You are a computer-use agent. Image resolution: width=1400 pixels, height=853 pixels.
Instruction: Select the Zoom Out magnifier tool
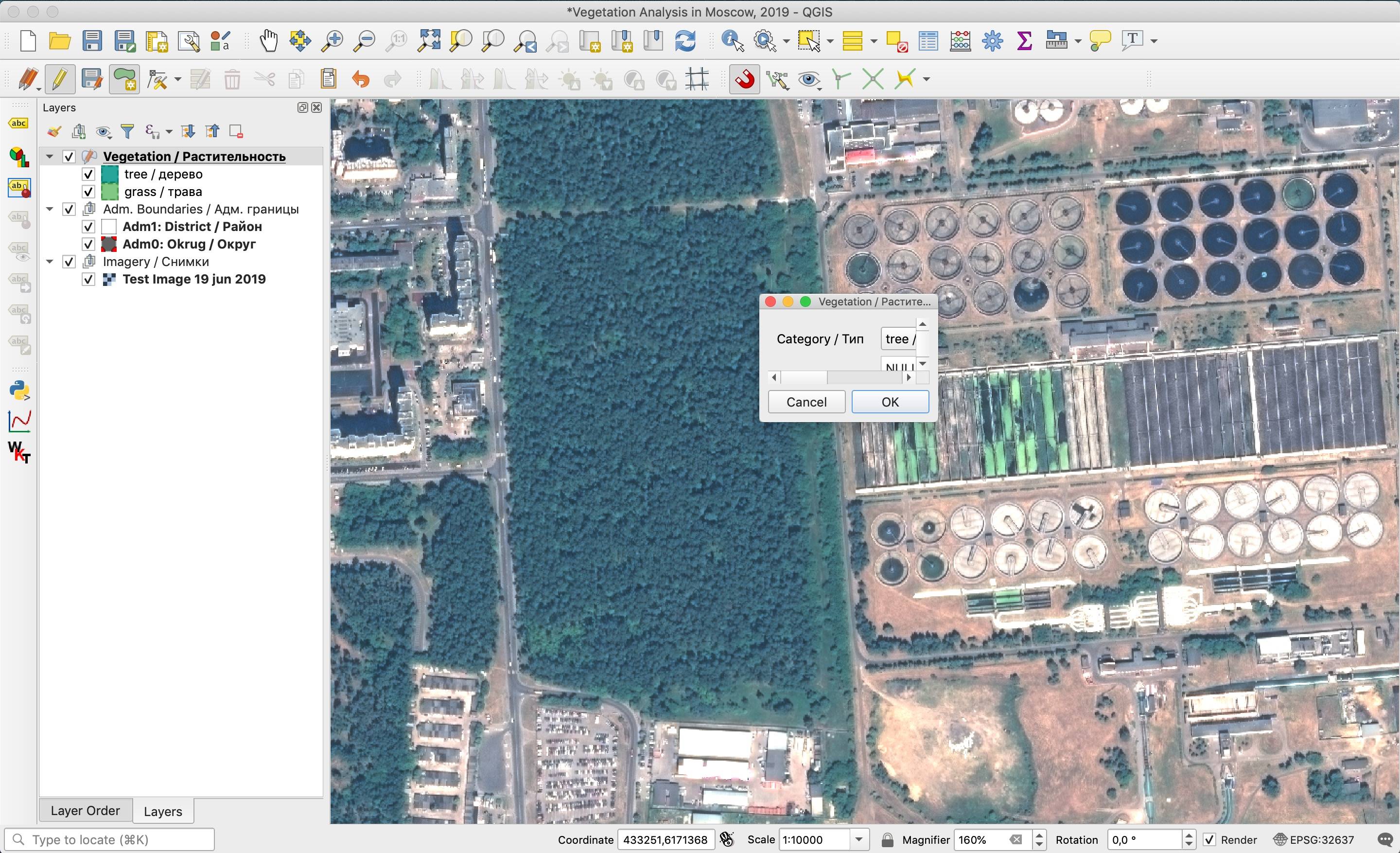(x=364, y=41)
